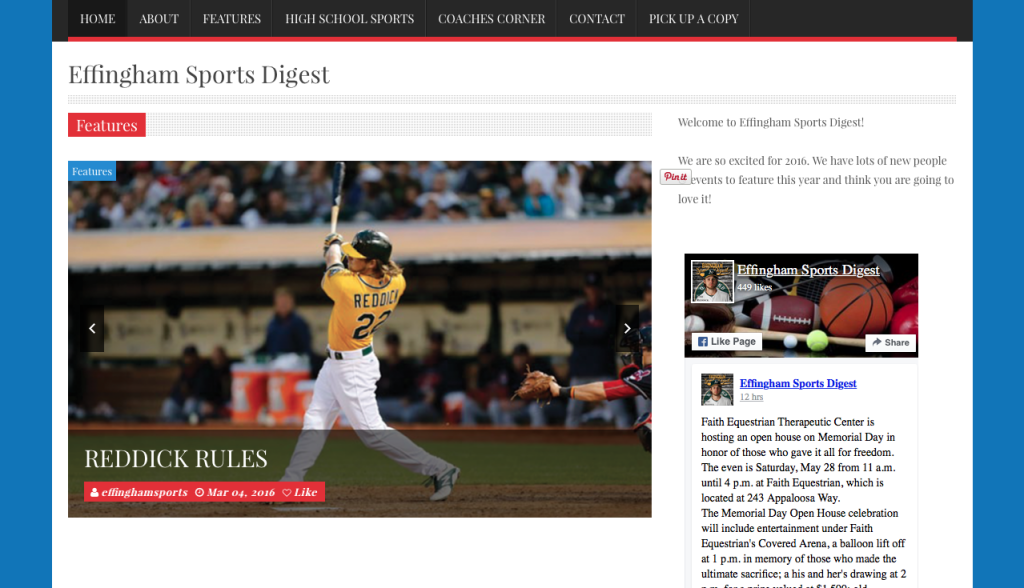Navigate to HIGH SCHOOL SPORTS
This screenshot has height=588, width=1024.
click(x=348, y=18)
